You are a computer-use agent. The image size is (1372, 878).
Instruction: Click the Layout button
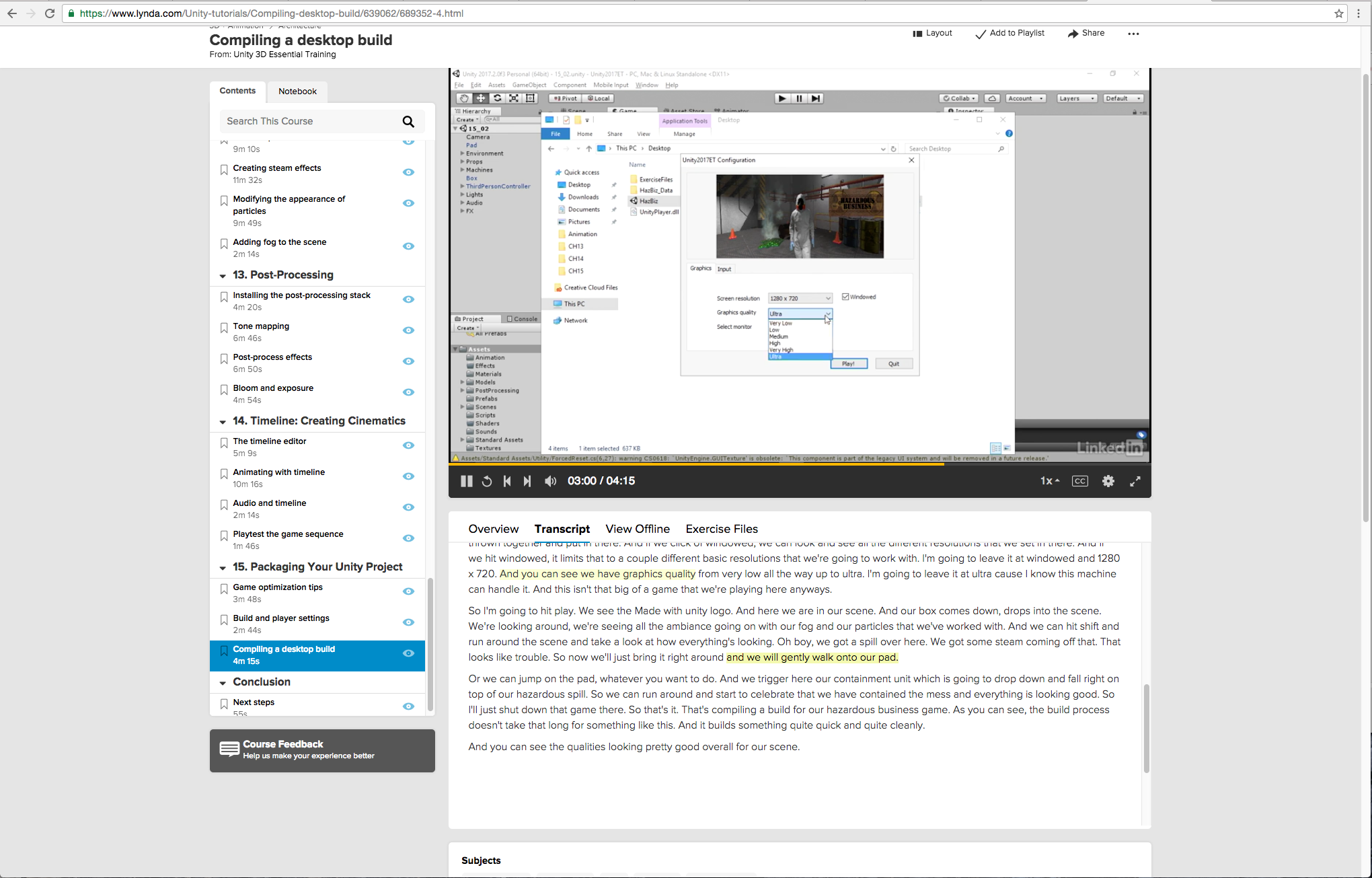[x=932, y=33]
